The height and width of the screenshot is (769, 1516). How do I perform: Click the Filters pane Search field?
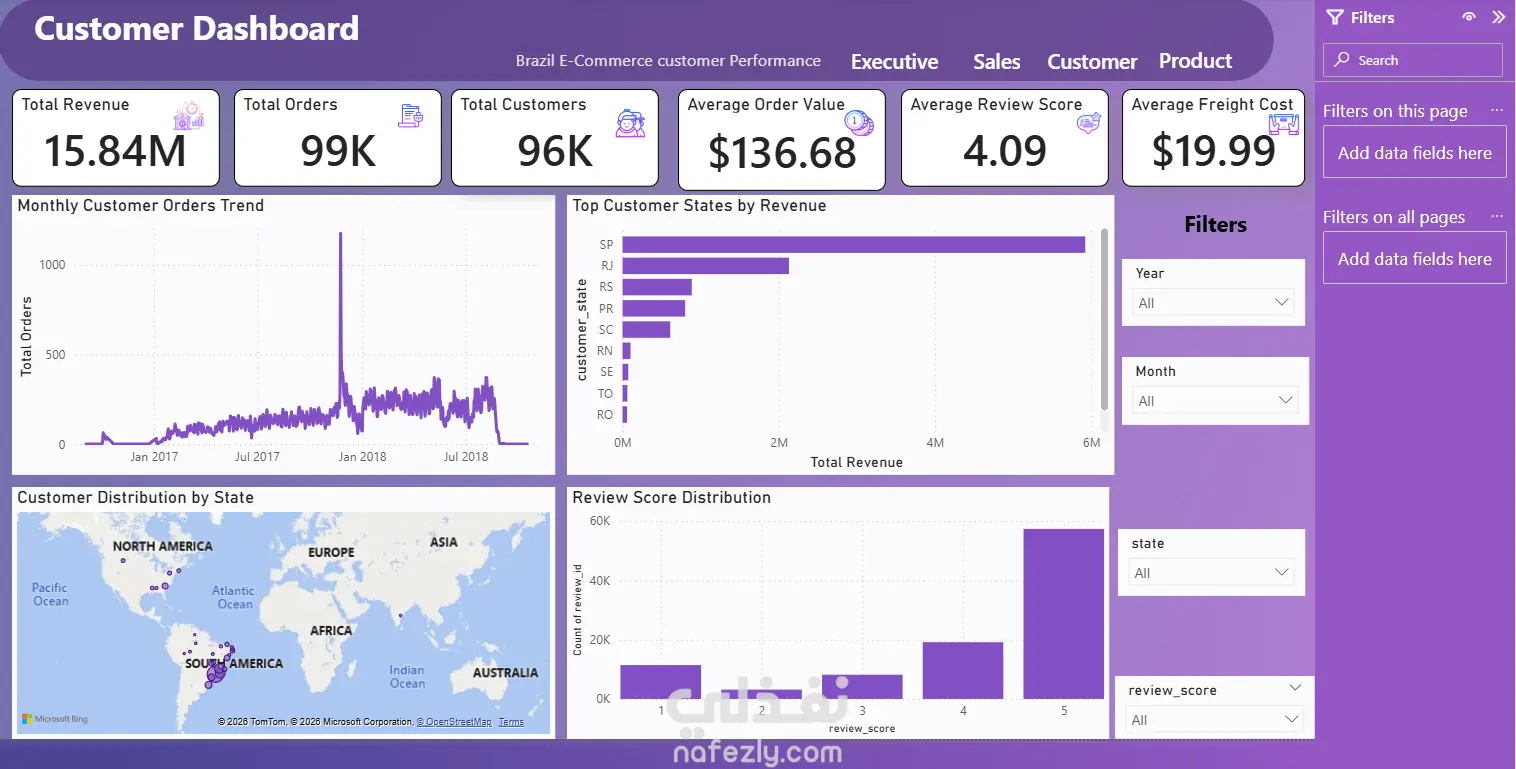coord(1412,60)
